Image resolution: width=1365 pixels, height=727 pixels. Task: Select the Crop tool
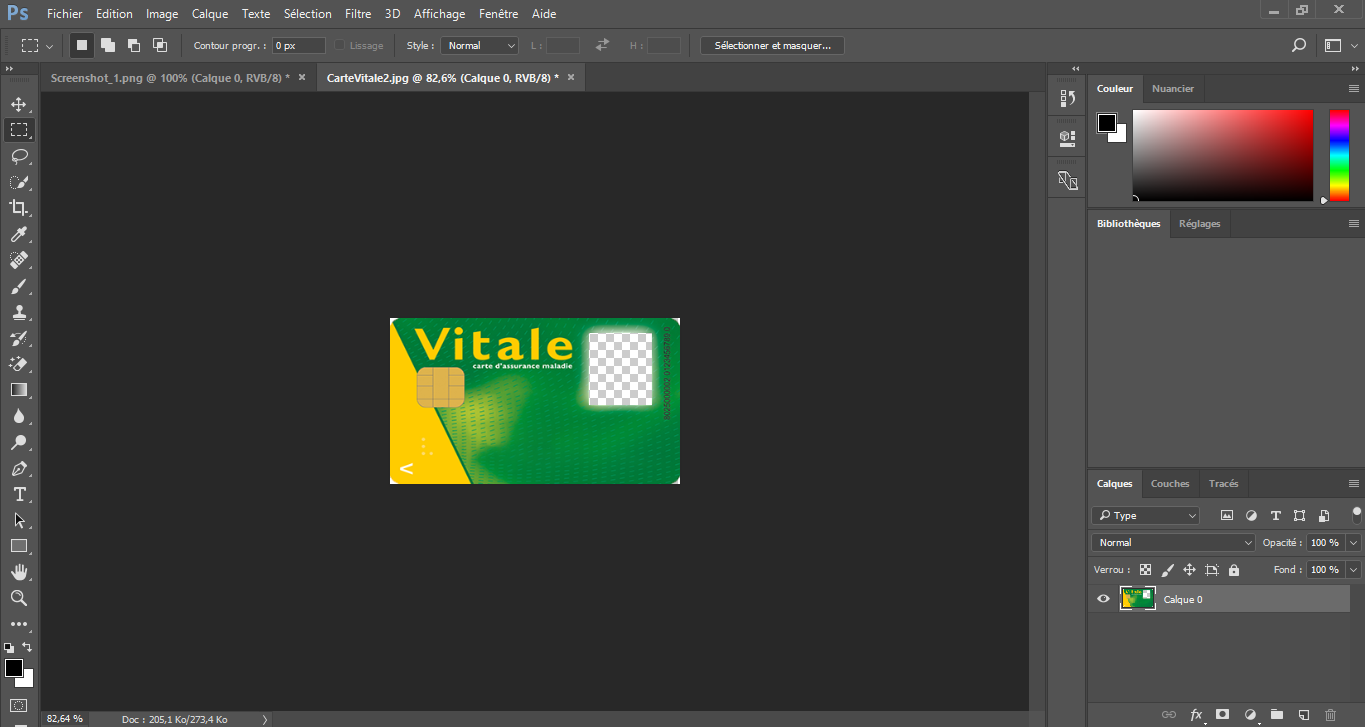(x=18, y=208)
